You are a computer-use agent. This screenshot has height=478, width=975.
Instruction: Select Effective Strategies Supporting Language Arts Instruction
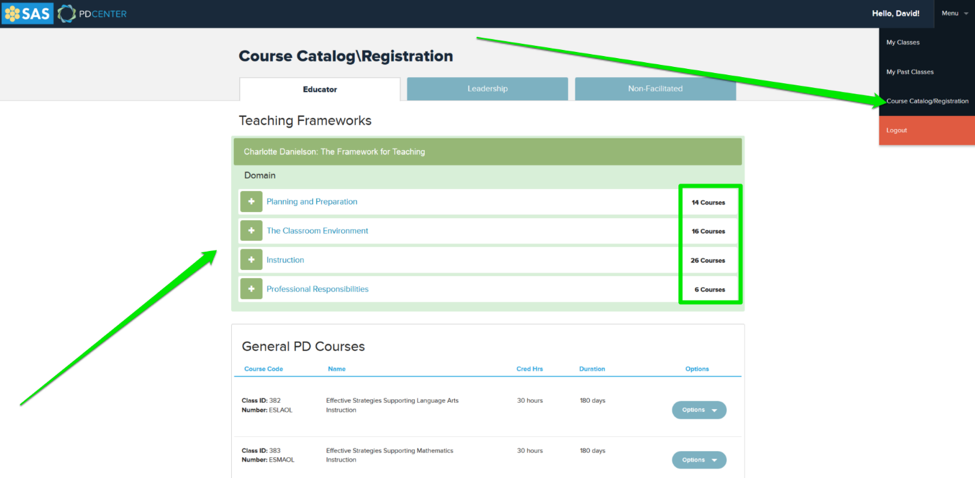click(x=392, y=405)
